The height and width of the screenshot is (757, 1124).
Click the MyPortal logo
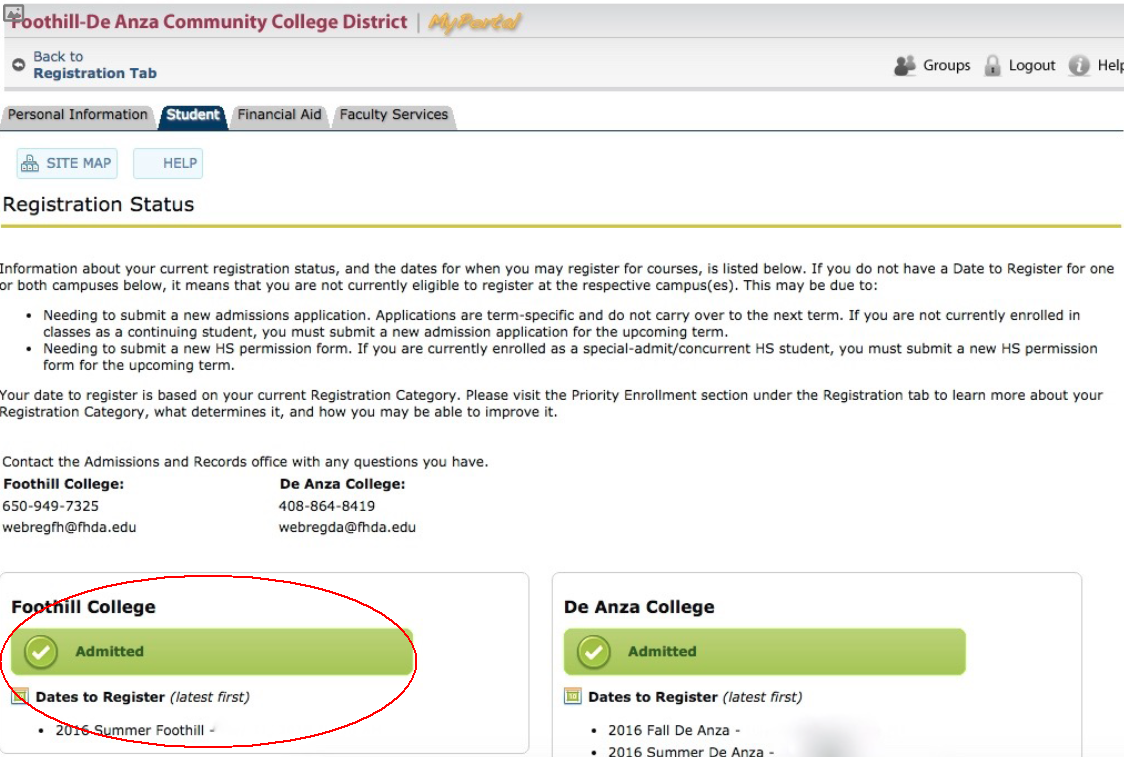tap(475, 22)
